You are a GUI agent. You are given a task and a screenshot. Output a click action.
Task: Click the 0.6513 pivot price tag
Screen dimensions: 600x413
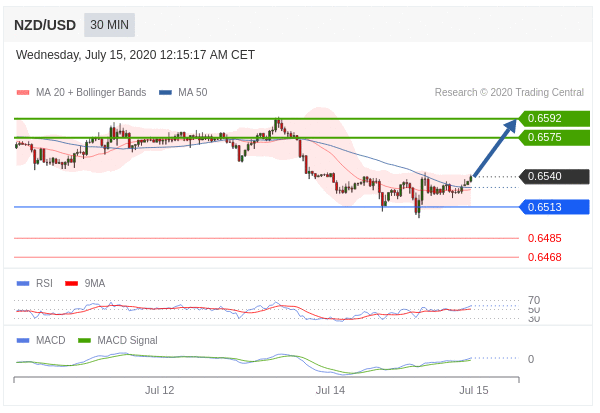pyautogui.click(x=554, y=207)
